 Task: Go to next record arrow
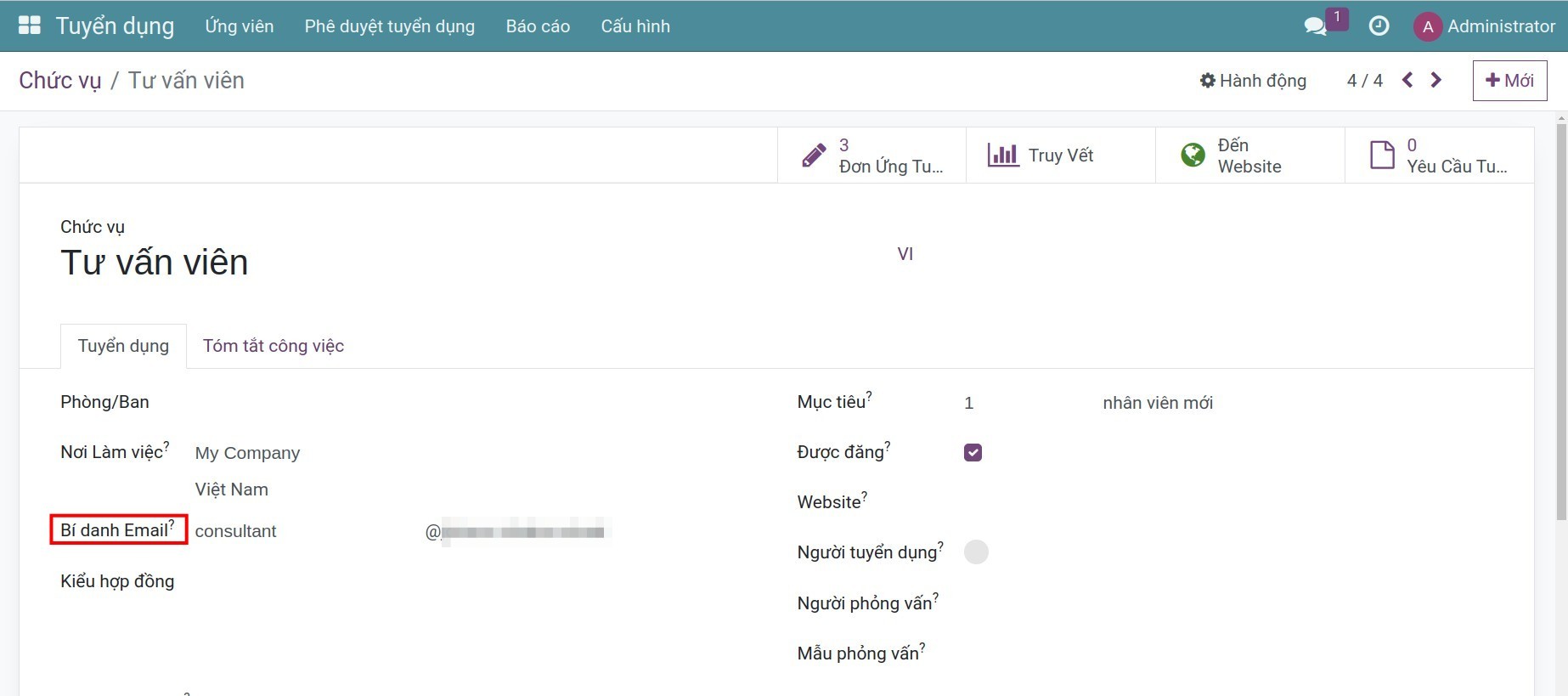tap(1436, 80)
